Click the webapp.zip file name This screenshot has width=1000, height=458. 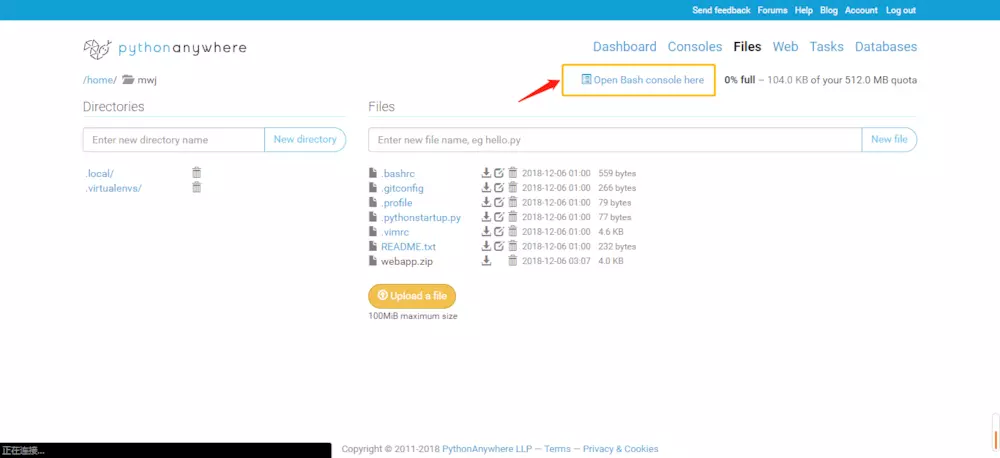point(407,261)
